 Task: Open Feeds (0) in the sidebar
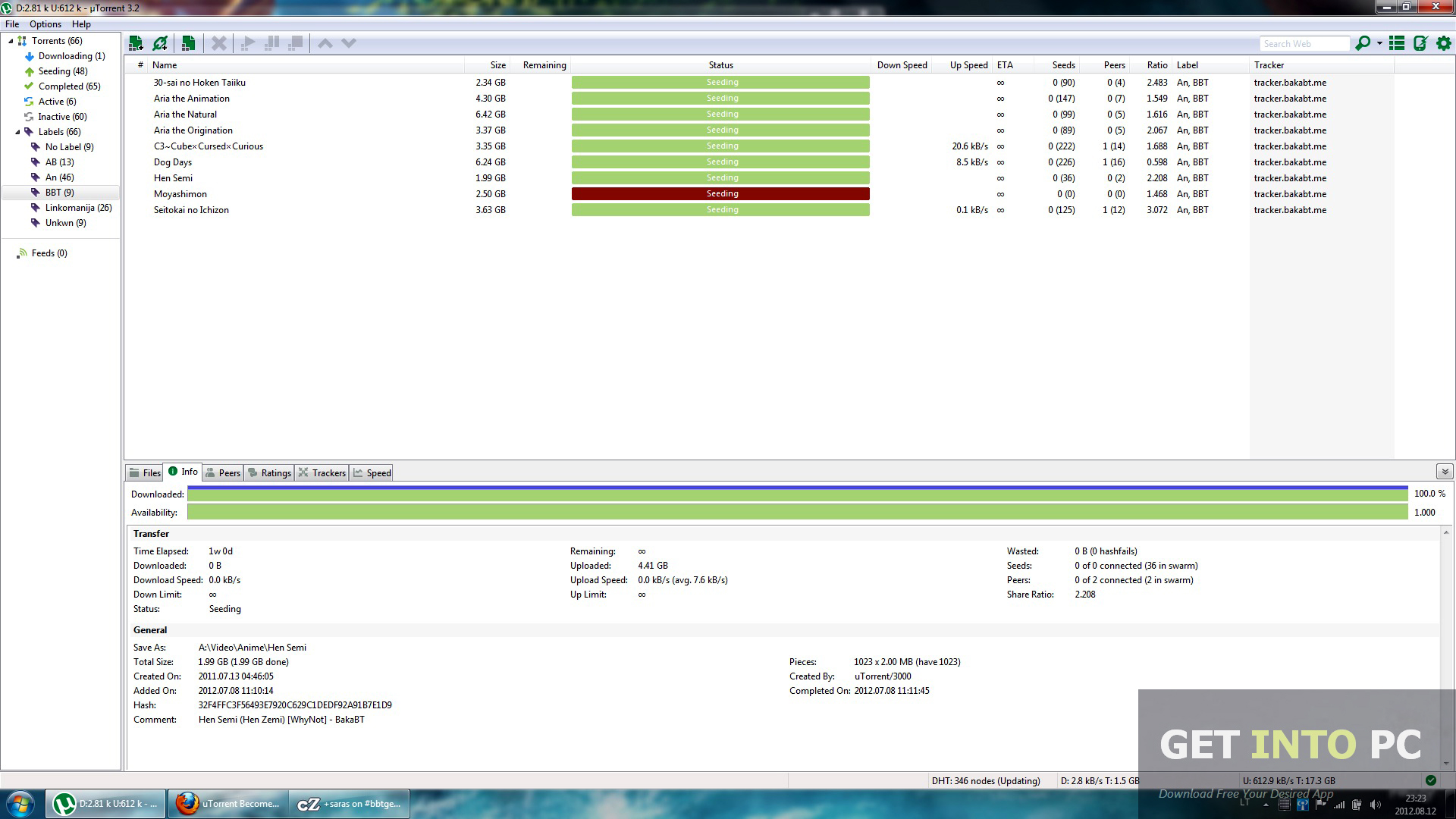(49, 253)
